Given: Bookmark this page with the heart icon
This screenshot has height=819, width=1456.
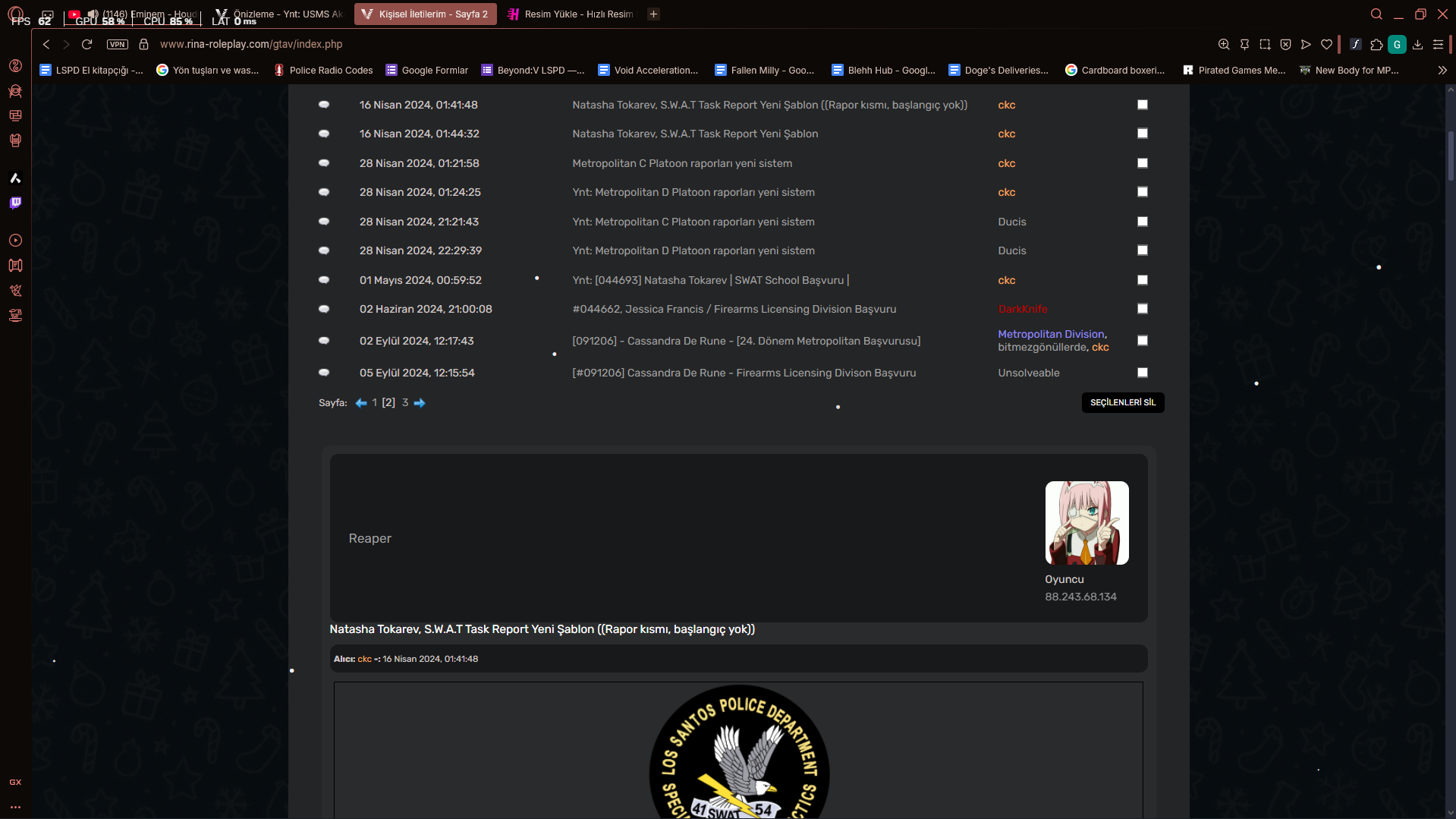Looking at the screenshot, I should (x=1326, y=44).
